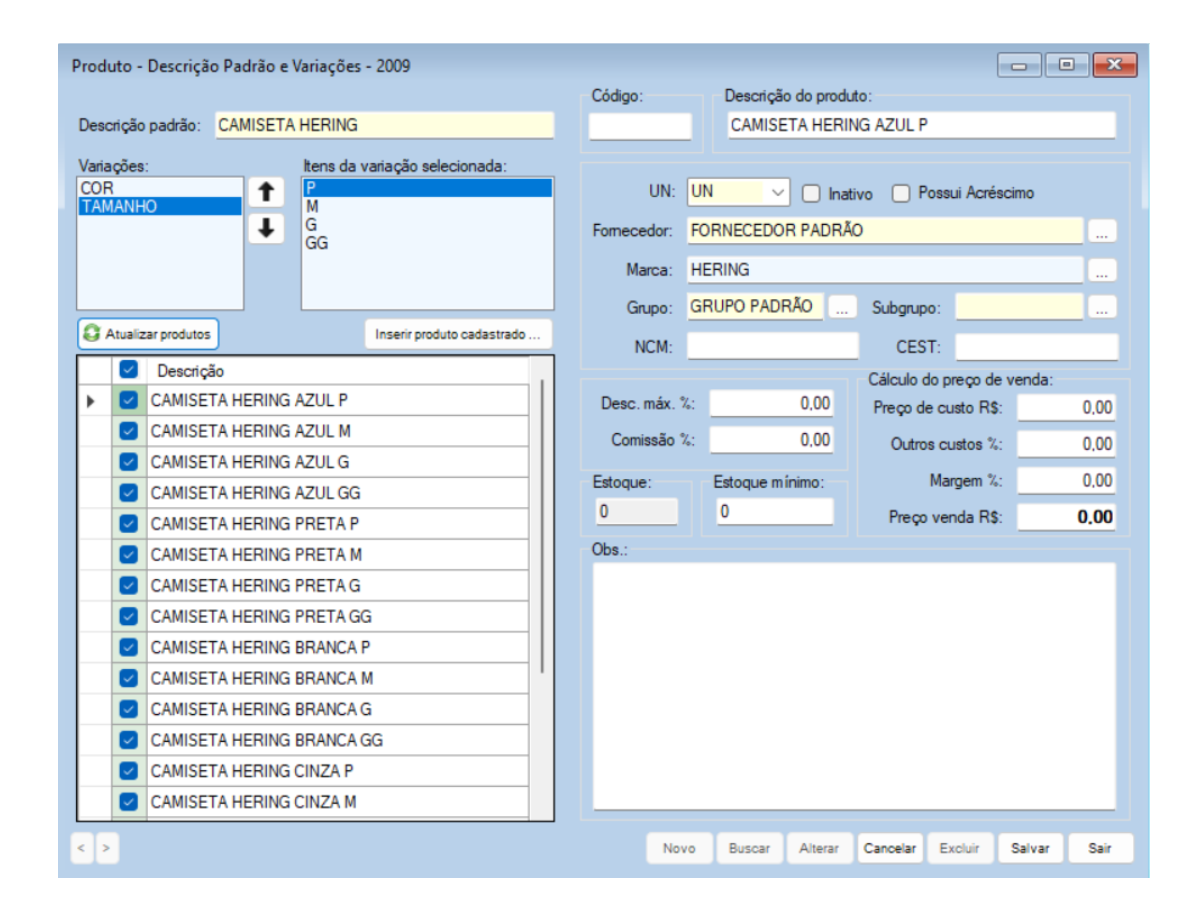Click the move down arrow for variations
The height and width of the screenshot is (923, 1200).
[266, 228]
